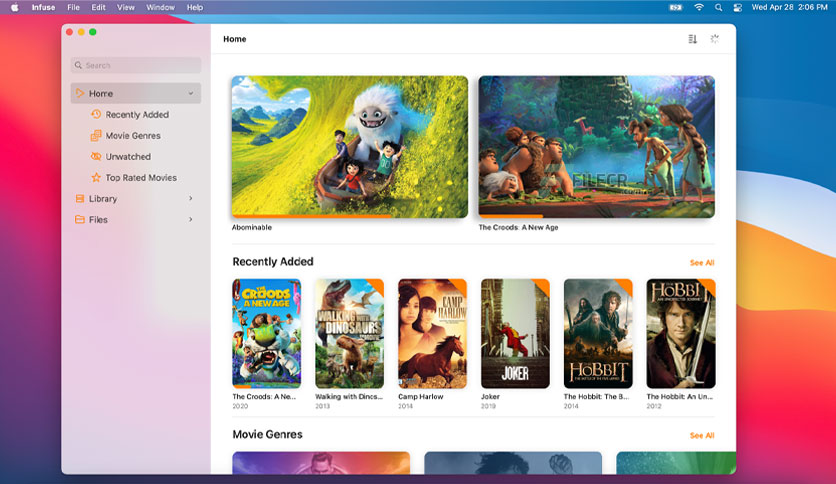Click the Search input field
The height and width of the screenshot is (484, 836).
[136, 65]
